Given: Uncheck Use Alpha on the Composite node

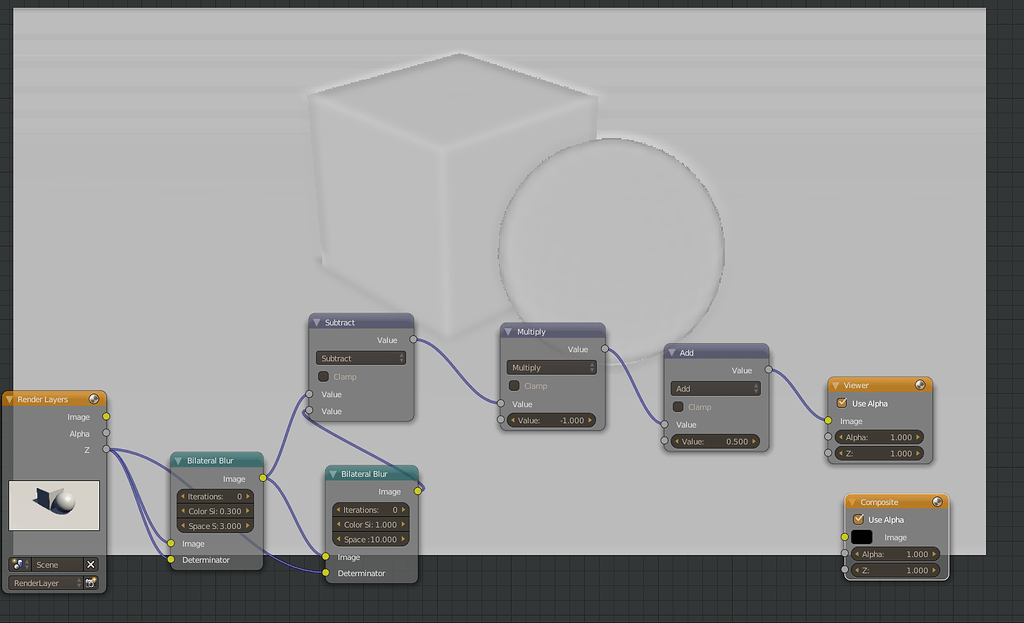Looking at the screenshot, I should [x=859, y=519].
